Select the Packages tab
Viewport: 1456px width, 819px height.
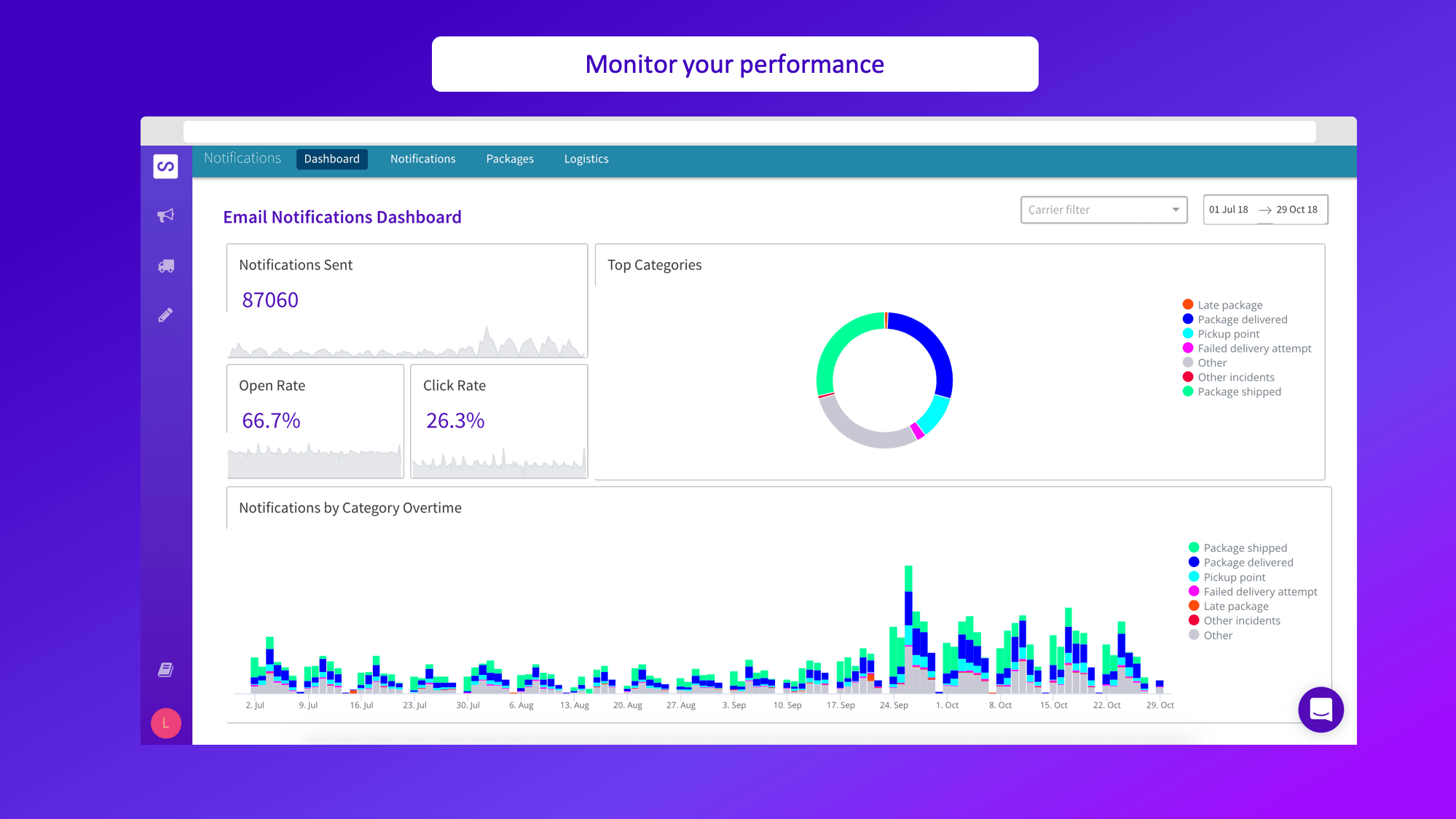[509, 158]
